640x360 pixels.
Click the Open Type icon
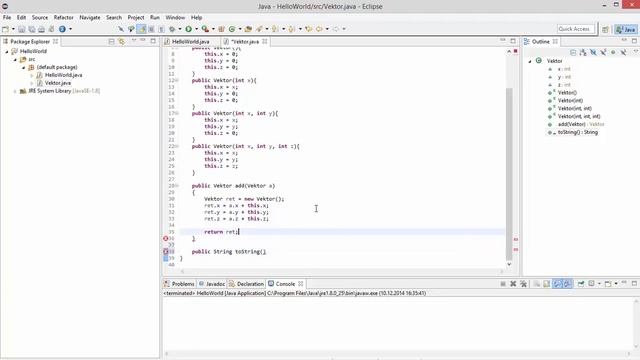248,29
